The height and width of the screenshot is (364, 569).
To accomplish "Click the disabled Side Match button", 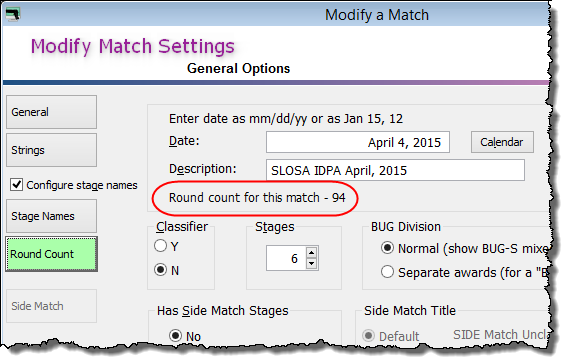I will [x=52, y=306].
